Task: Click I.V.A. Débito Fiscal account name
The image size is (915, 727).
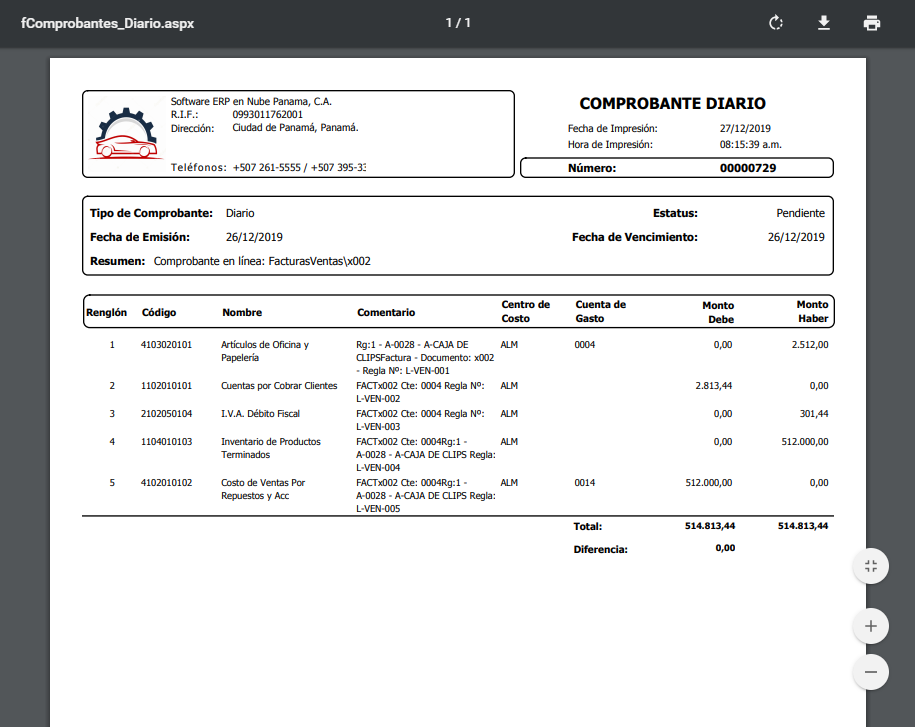Action: click(x=260, y=413)
